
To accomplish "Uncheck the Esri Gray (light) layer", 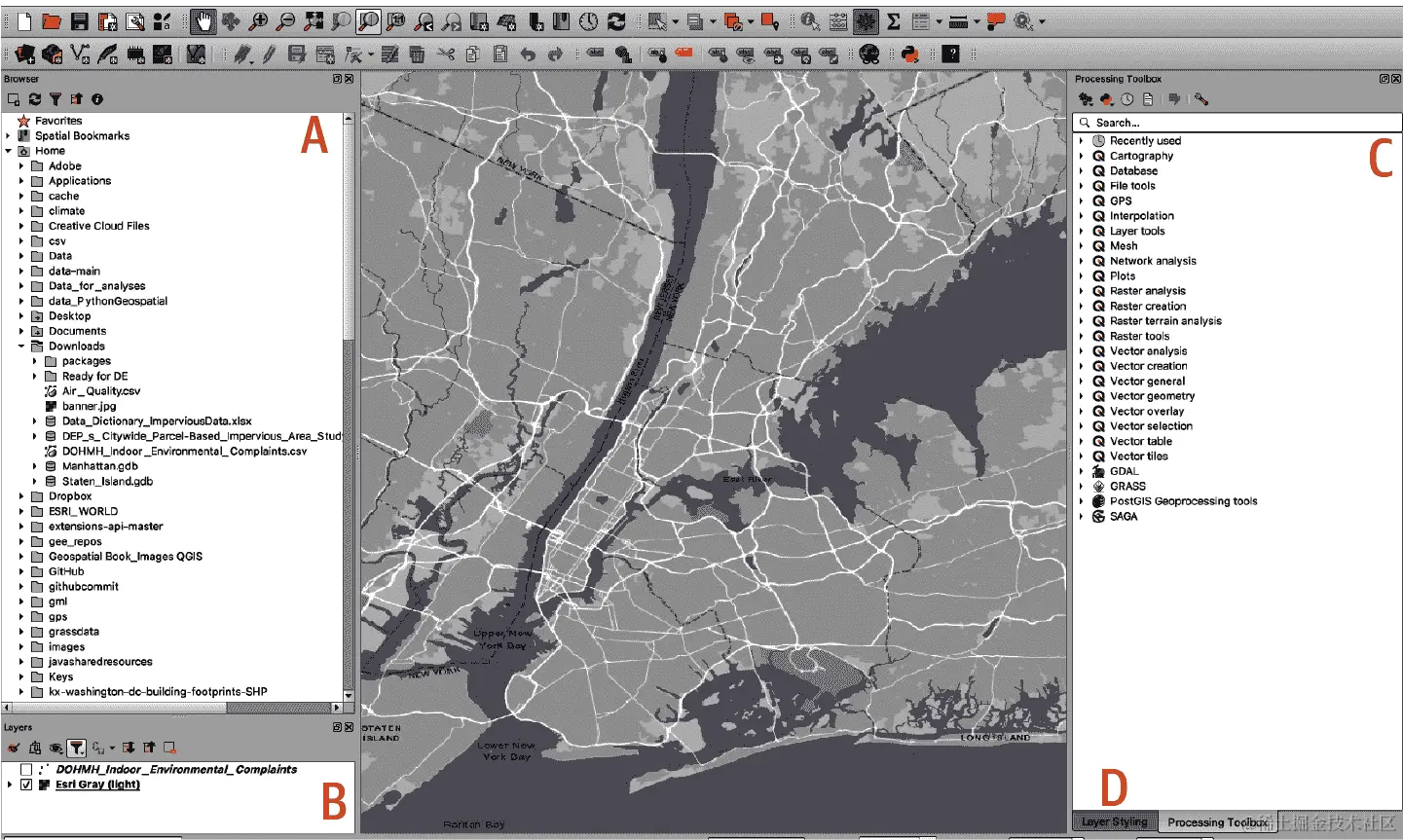I will click(x=26, y=785).
